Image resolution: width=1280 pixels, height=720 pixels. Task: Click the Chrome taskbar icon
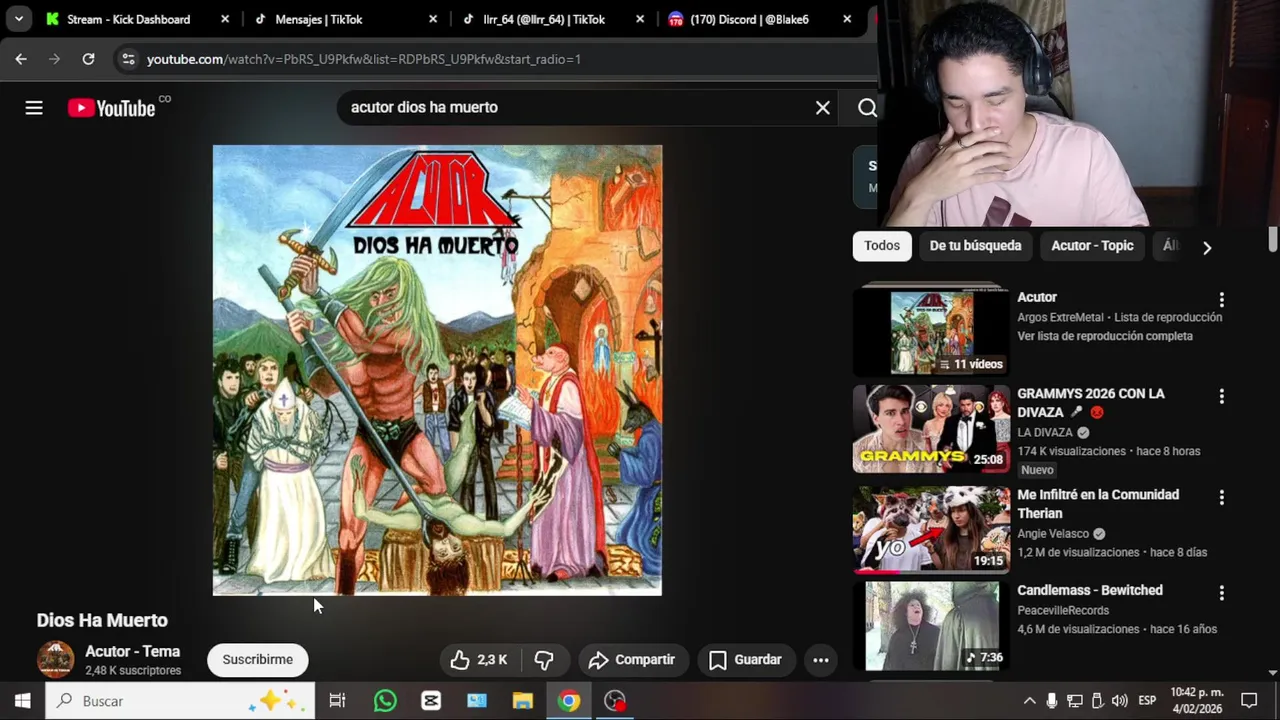coord(569,701)
